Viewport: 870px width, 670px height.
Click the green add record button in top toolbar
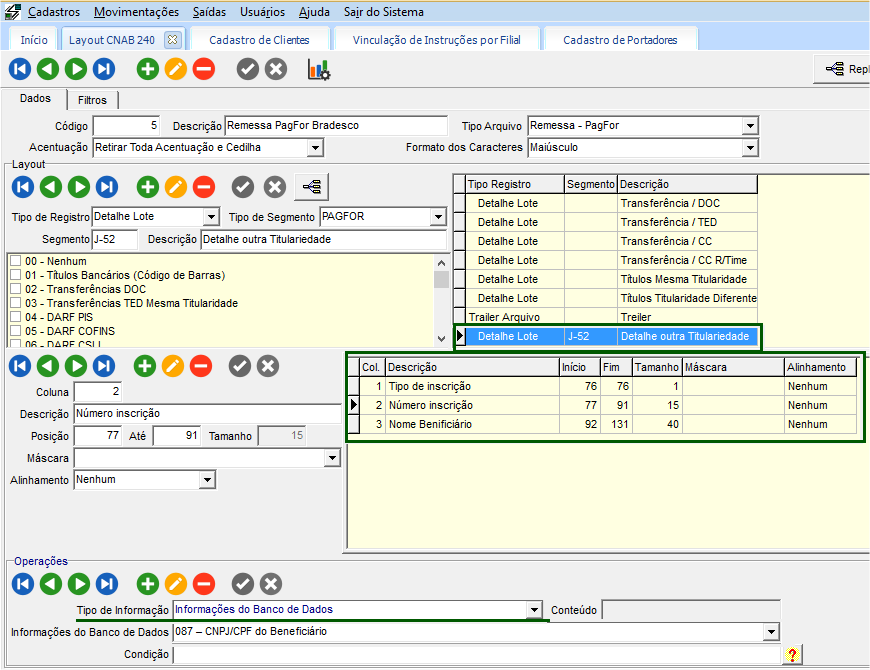(x=147, y=70)
